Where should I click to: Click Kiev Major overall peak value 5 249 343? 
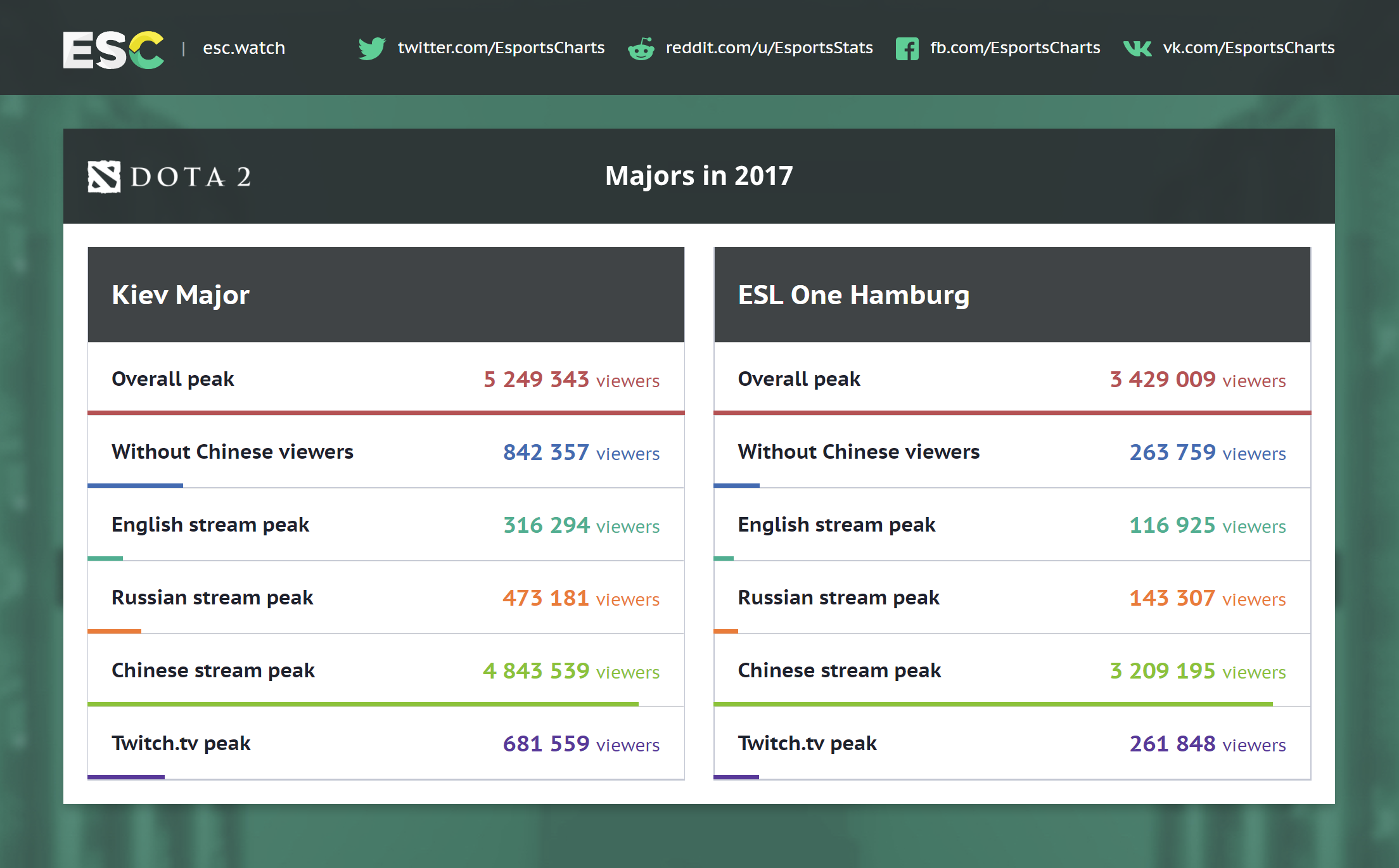(537, 380)
